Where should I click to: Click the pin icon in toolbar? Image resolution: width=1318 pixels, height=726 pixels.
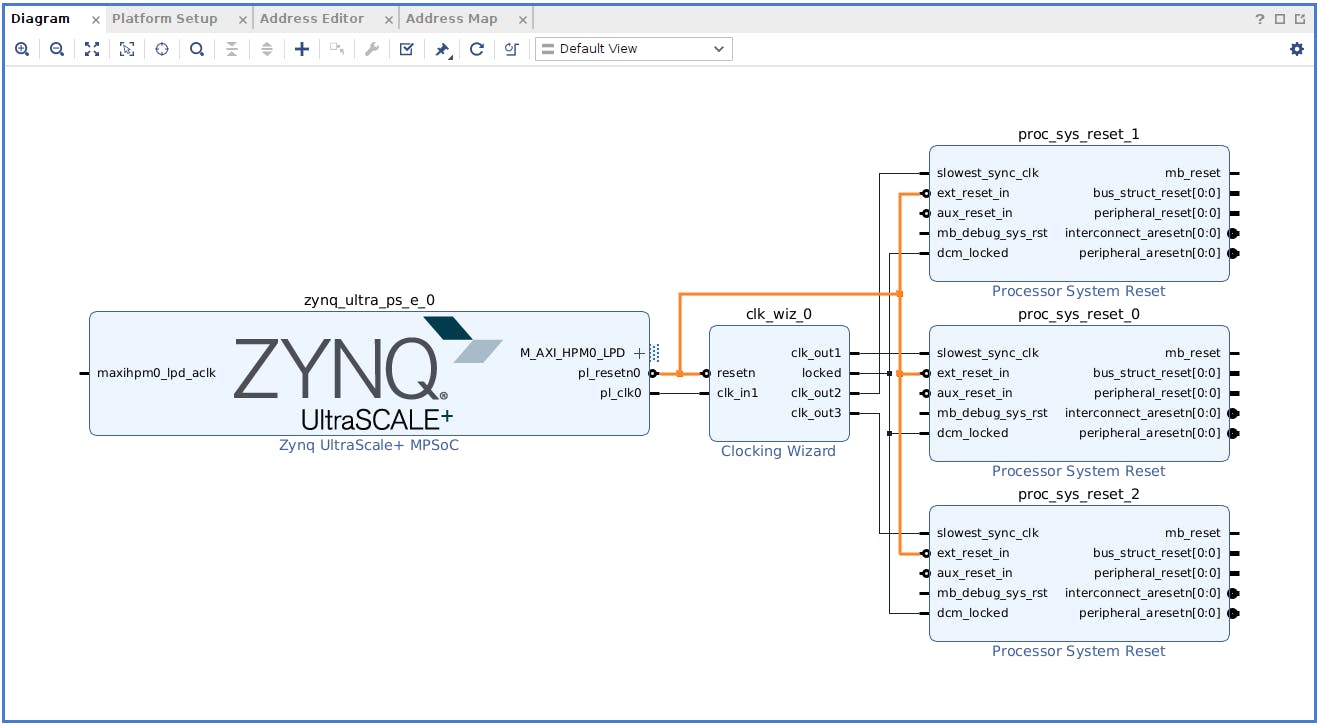[x=442, y=49]
